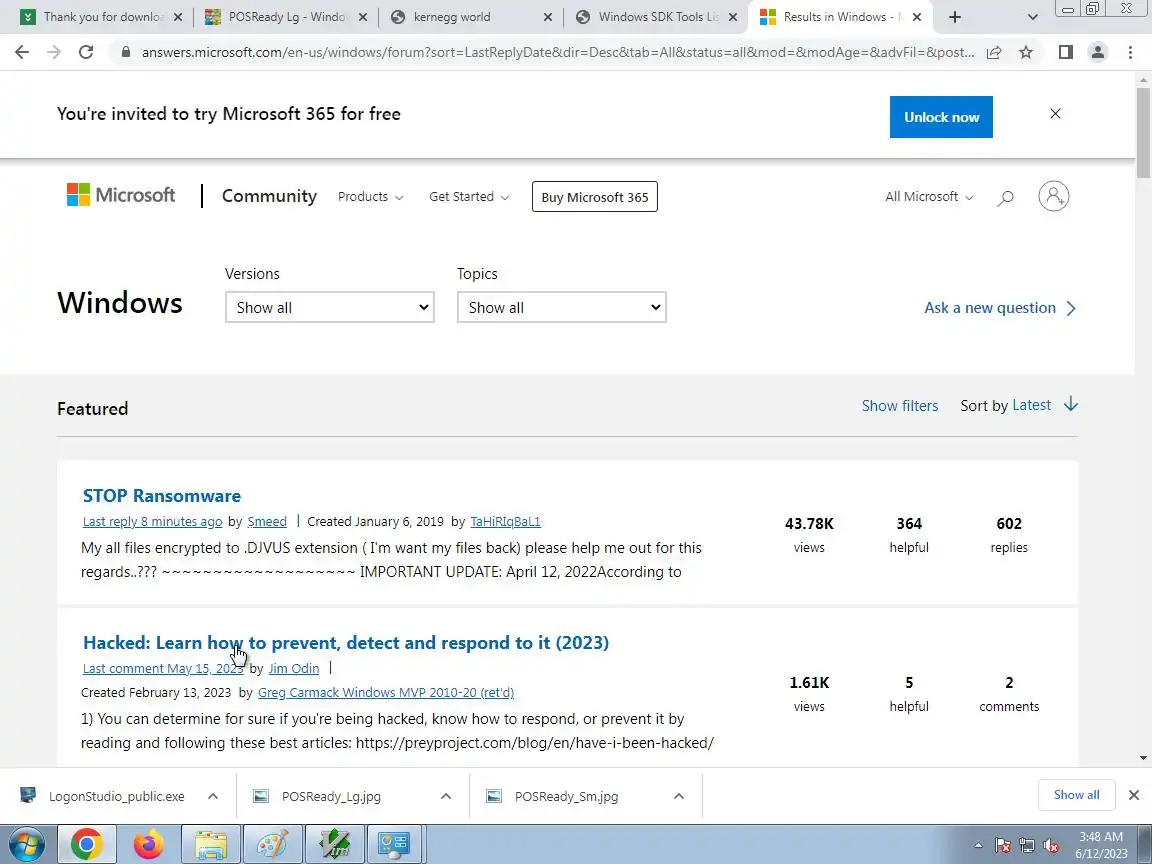Open a new tab with plus button
This screenshot has height=864, width=1152.
(954, 17)
